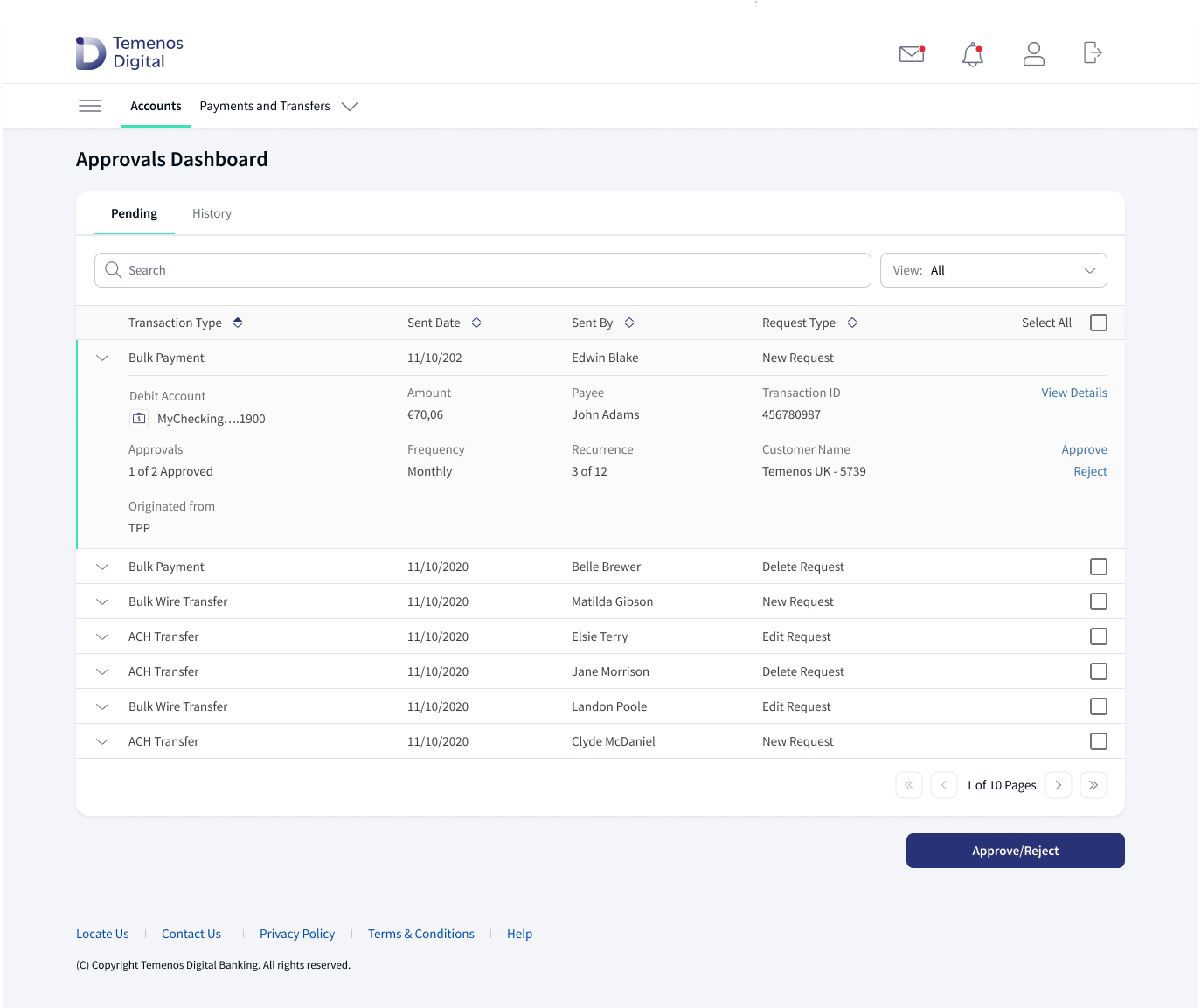Click into the Search input field

click(482, 270)
